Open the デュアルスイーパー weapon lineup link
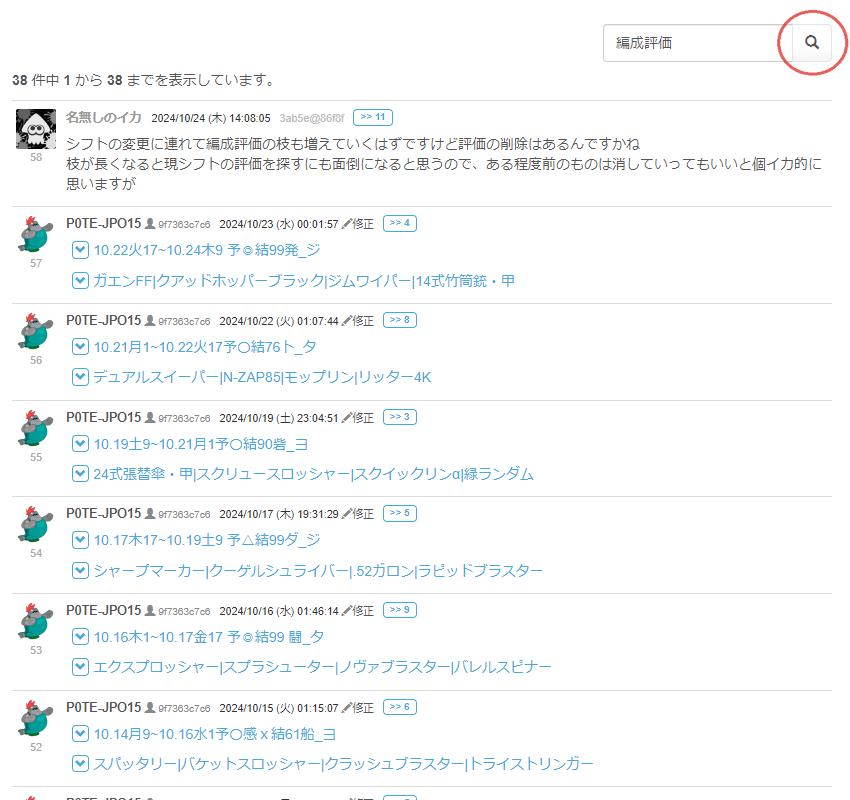 [x=262, y=377]
